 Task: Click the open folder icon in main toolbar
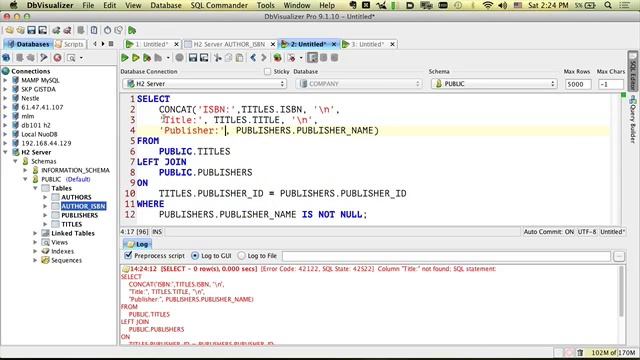pyautogui.click(x=9, y=30)
